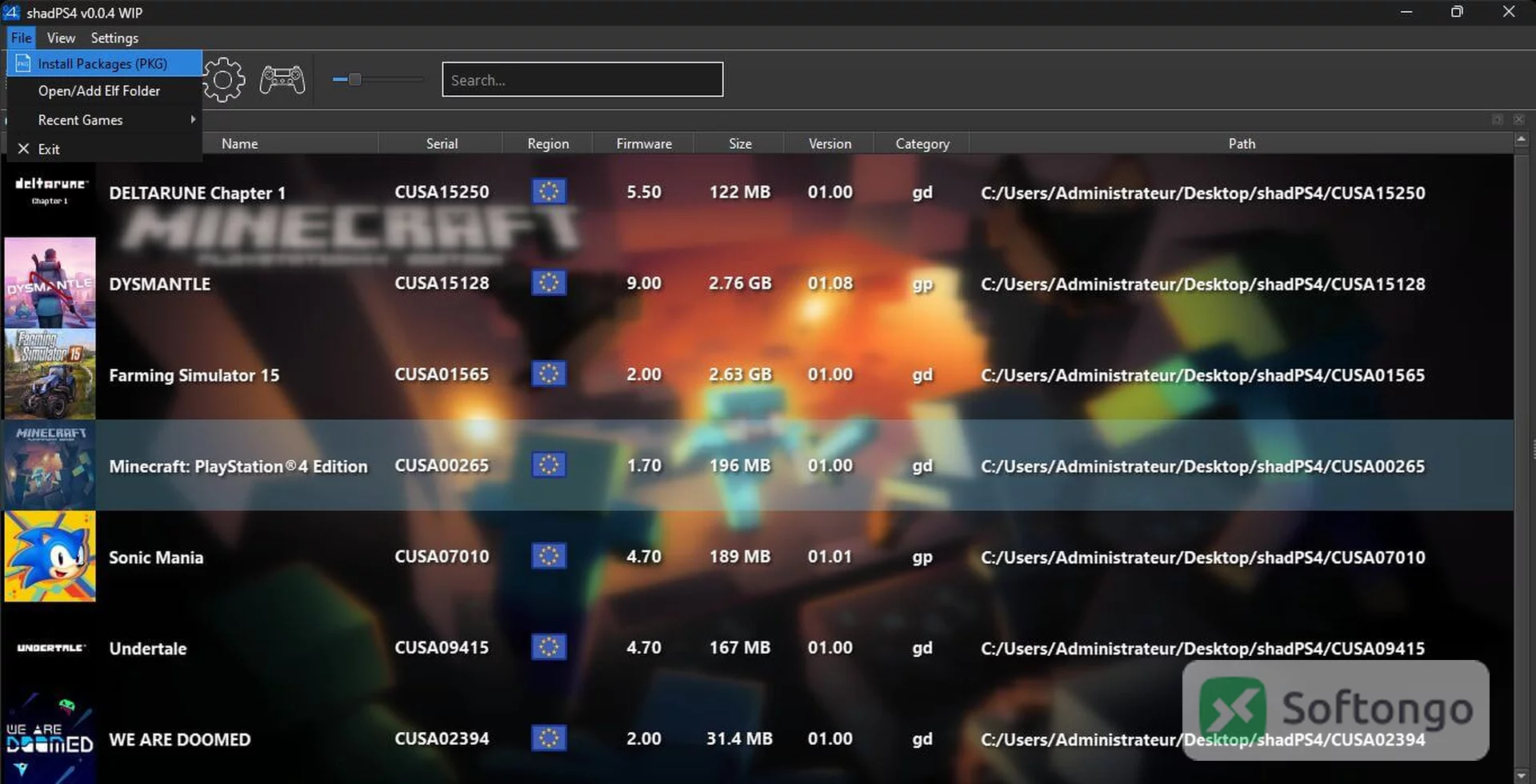This screenshot has height=784, width=1536.
Task: Click the EU region flag for Sonic Mania
Action: (x=549, y=556)
